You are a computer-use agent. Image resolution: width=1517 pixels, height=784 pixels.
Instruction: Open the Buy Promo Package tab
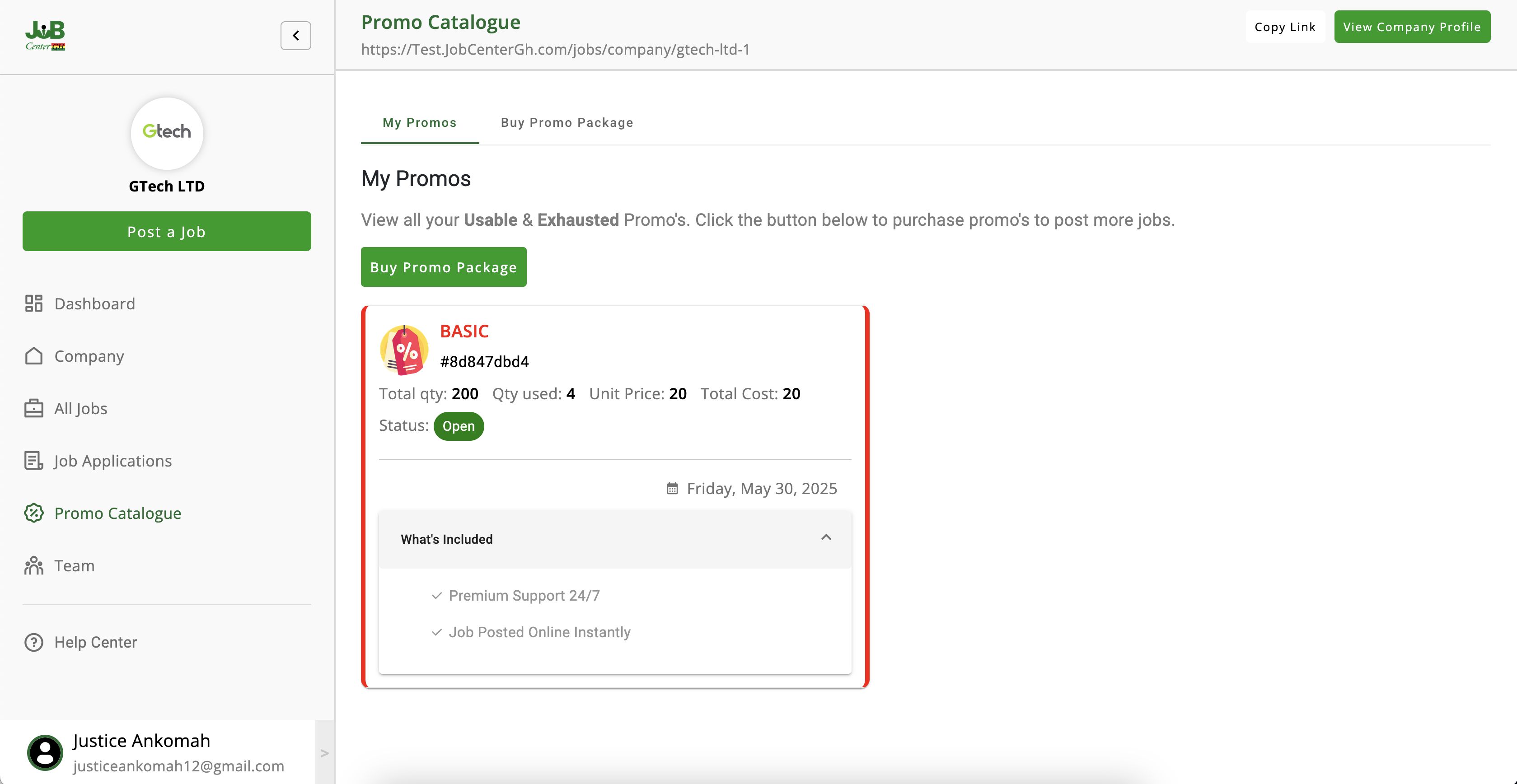567,122
